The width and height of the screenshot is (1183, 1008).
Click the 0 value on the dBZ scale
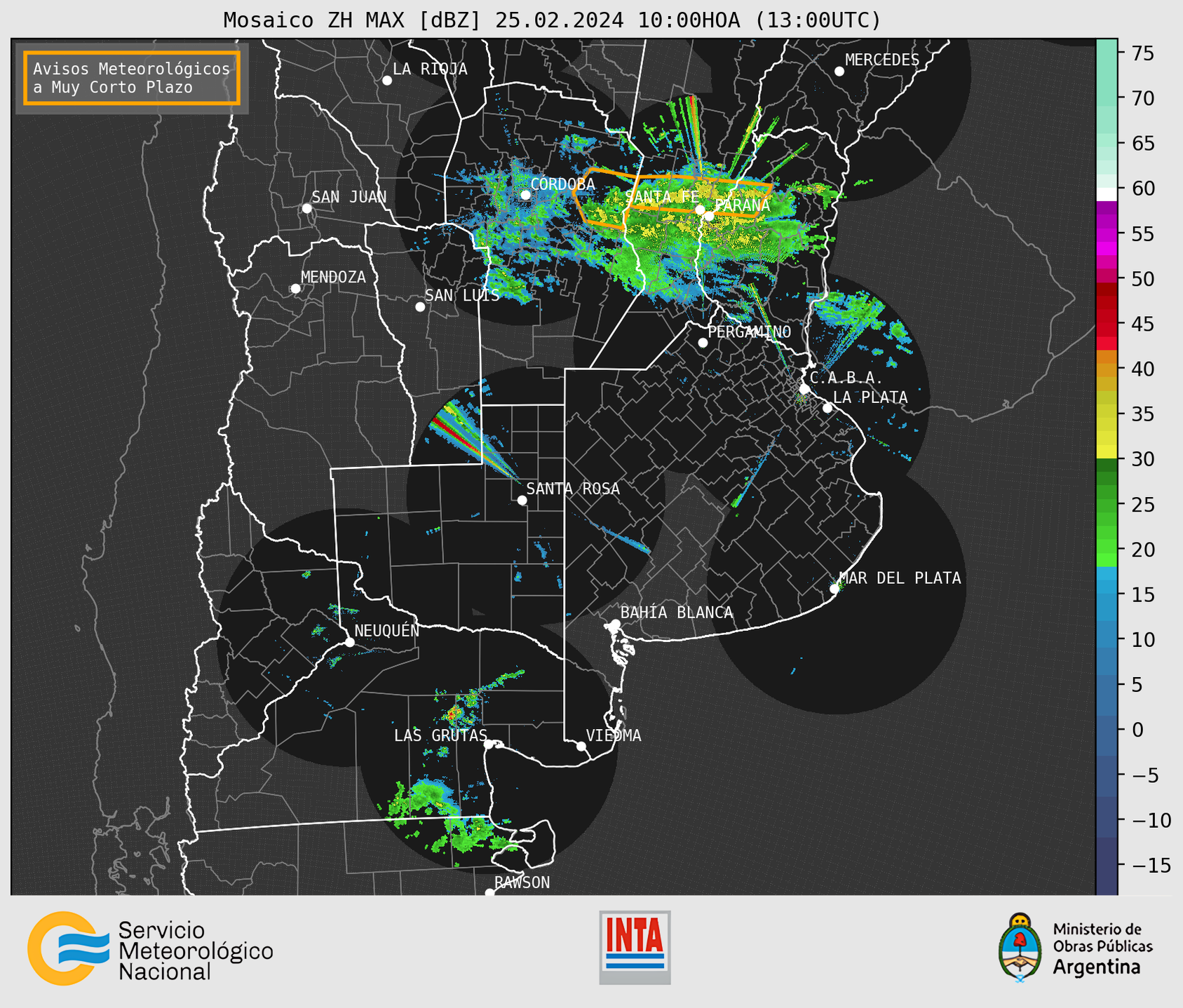[x=1137, y=730]
